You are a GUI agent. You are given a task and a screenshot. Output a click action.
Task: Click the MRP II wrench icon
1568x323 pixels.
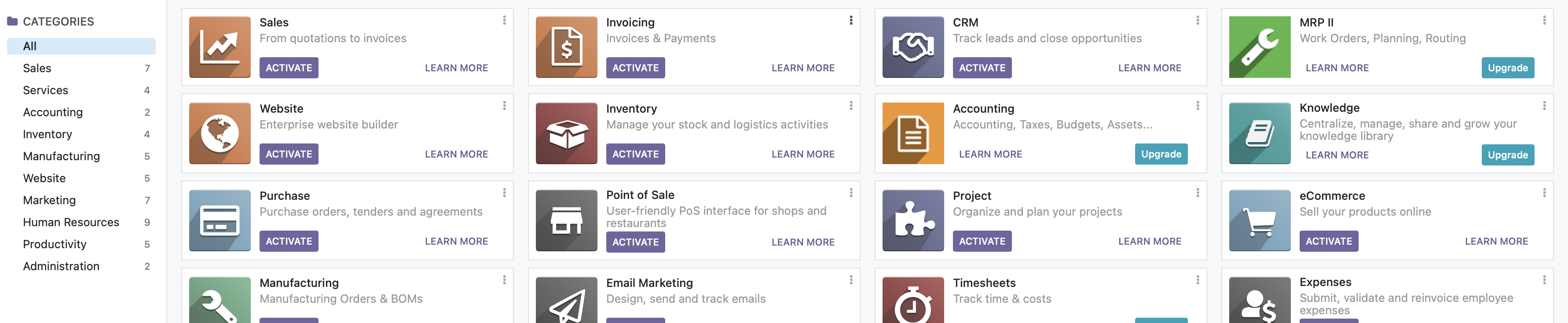click(x=1260, y=47)
